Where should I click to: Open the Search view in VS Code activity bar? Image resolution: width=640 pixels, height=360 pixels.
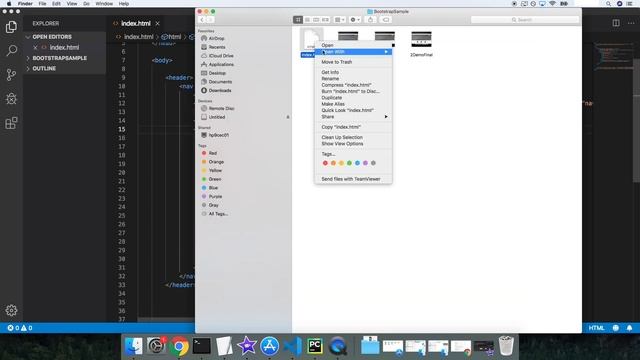11,51
